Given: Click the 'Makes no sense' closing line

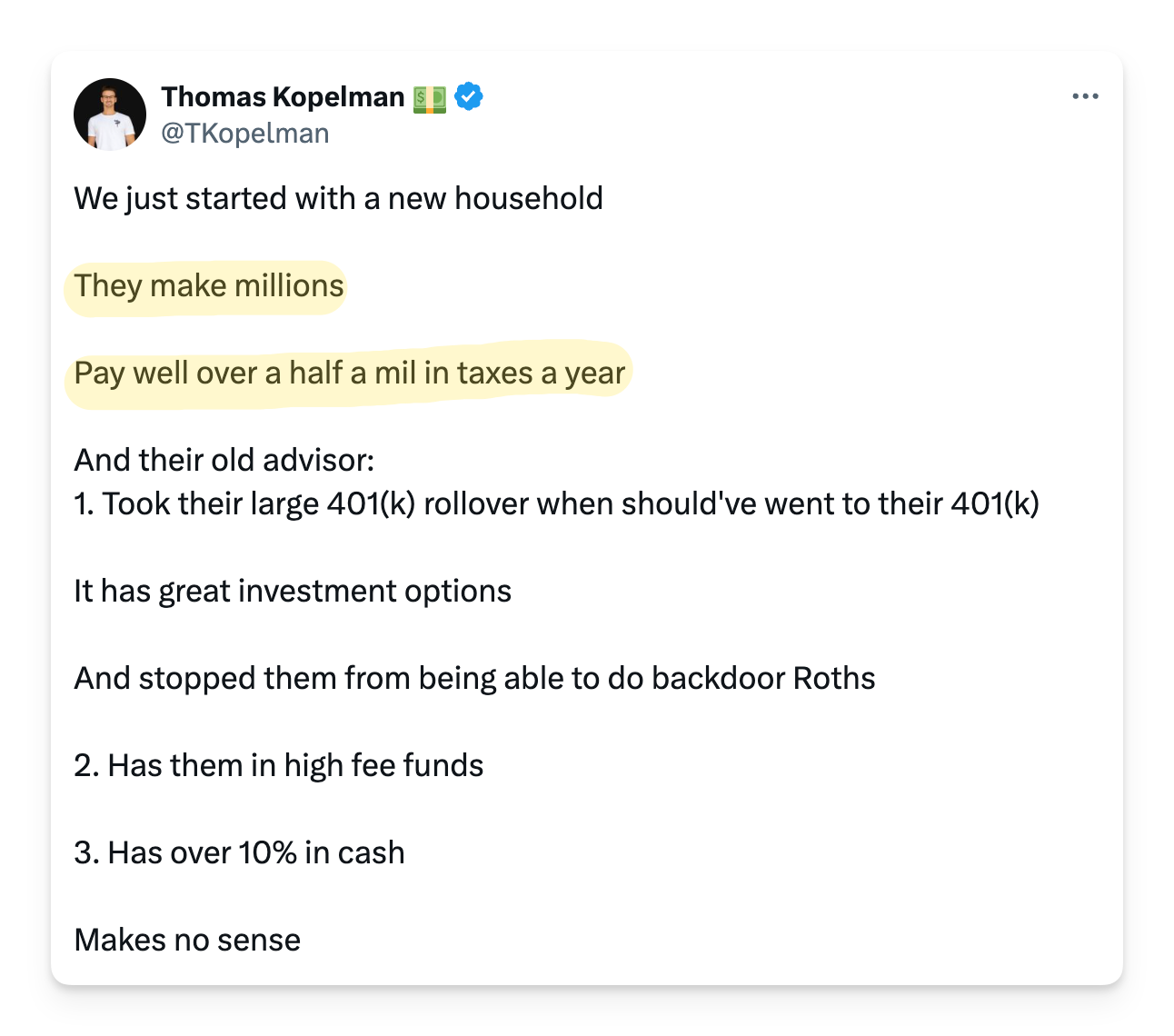Looking at the screenshot, I should [187, 941].
